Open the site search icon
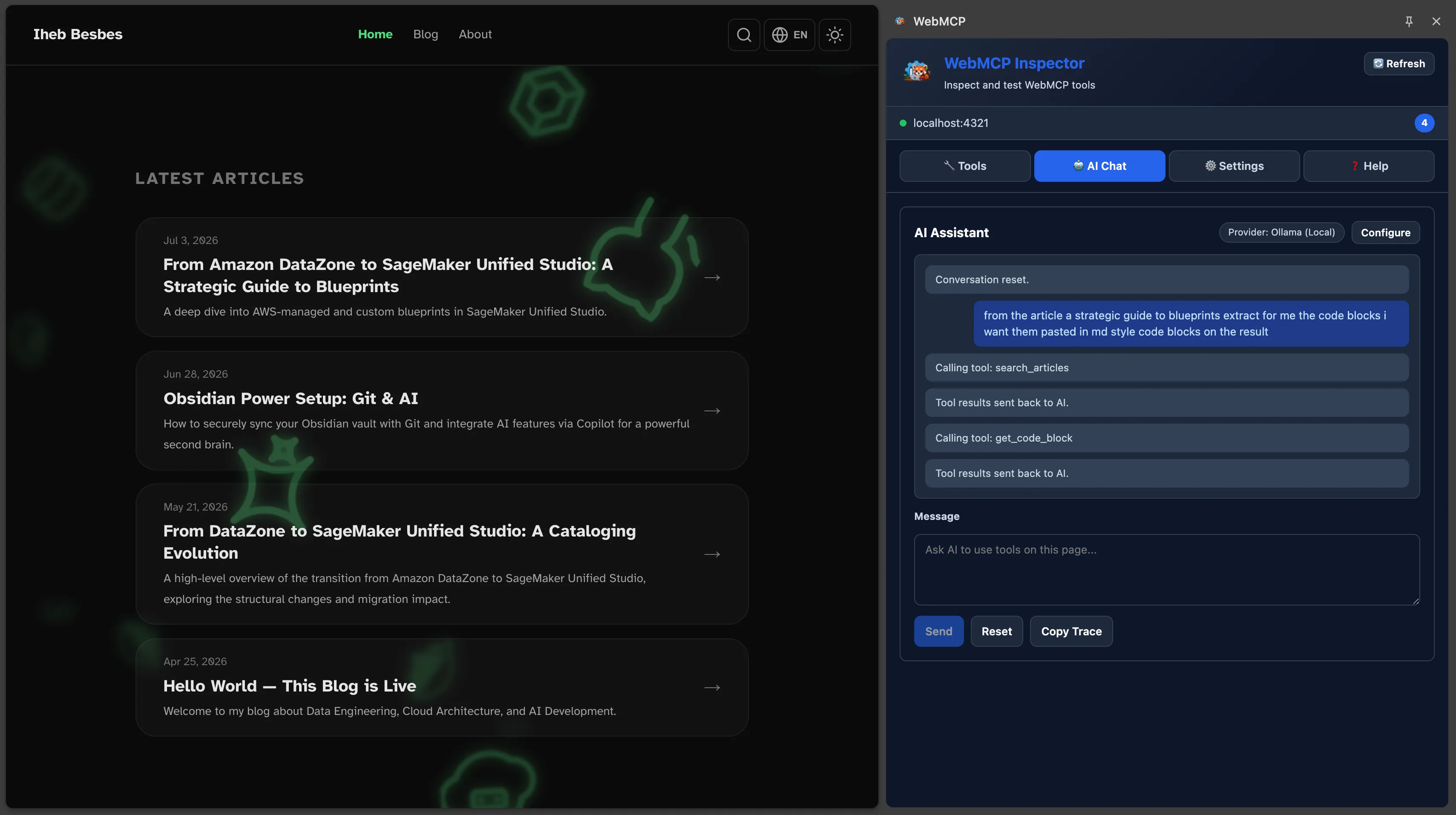Screen dimensions: 1456x815 tap(744, 35)
